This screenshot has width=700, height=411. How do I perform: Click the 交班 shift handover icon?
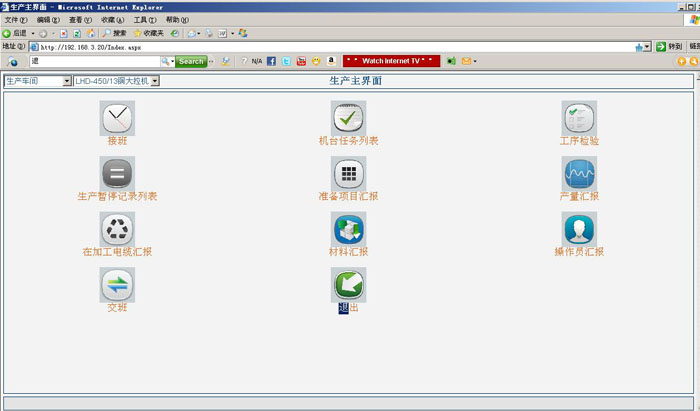(x=117, y=285)
